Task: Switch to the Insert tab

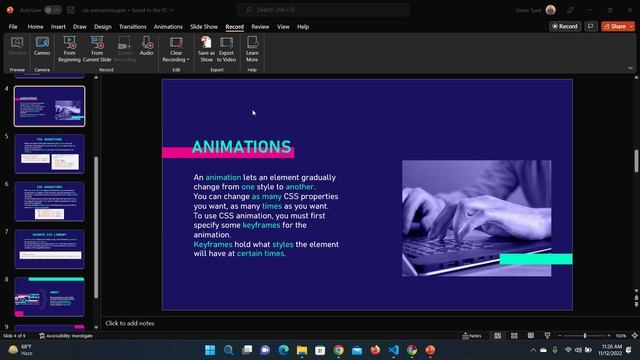Action: pos(58,27)
